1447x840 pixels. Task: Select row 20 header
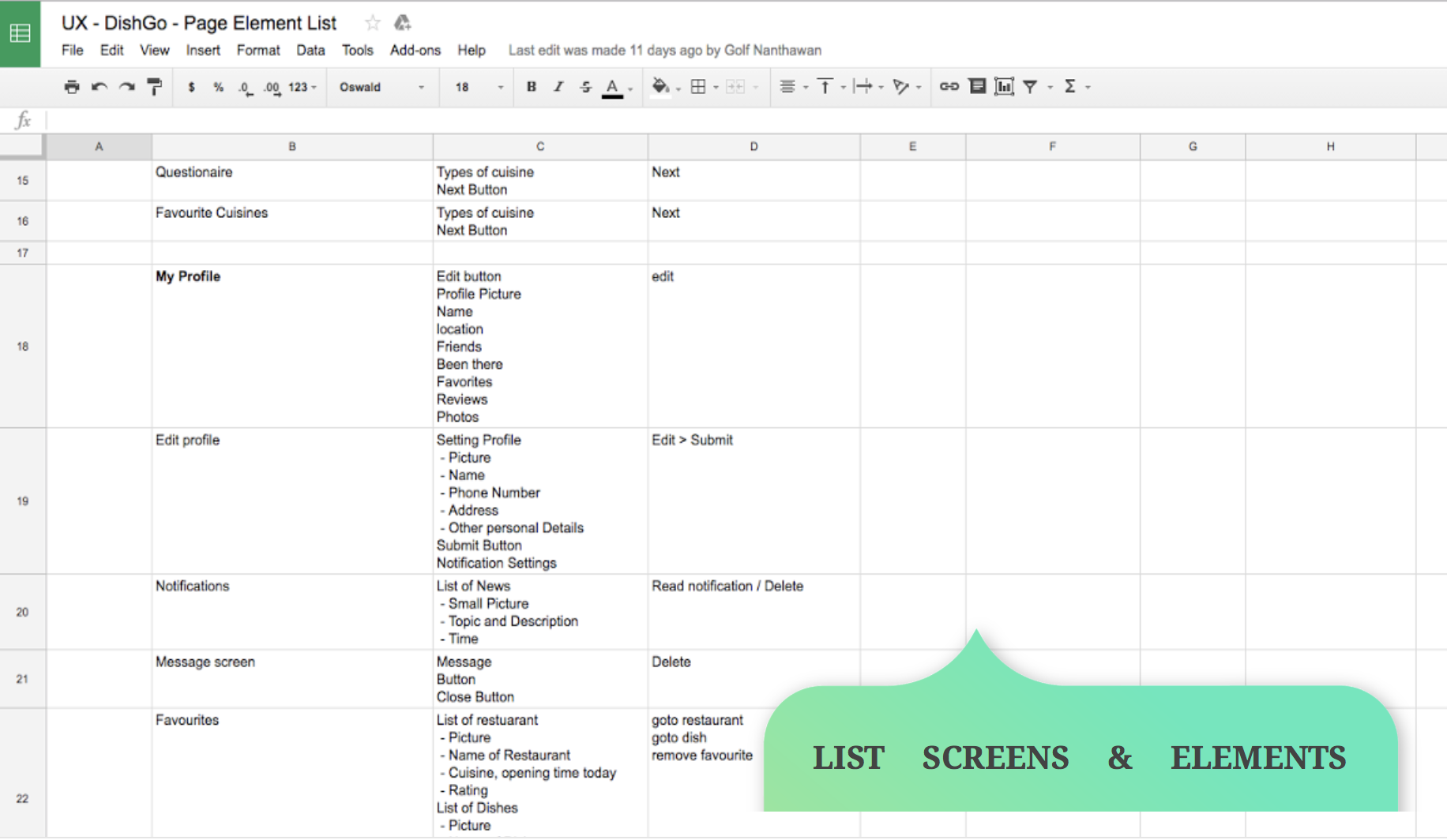[x=23, y=613]
